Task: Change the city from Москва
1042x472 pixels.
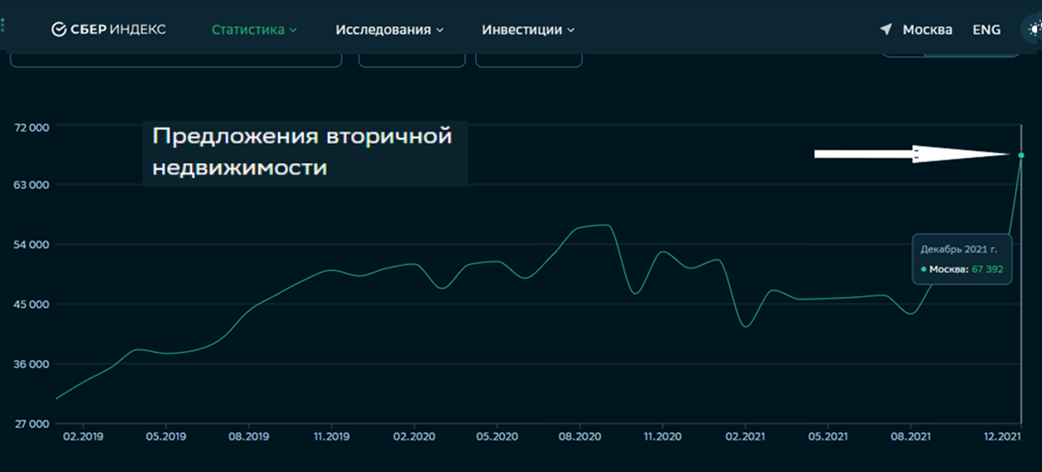Action: [927, 30]
